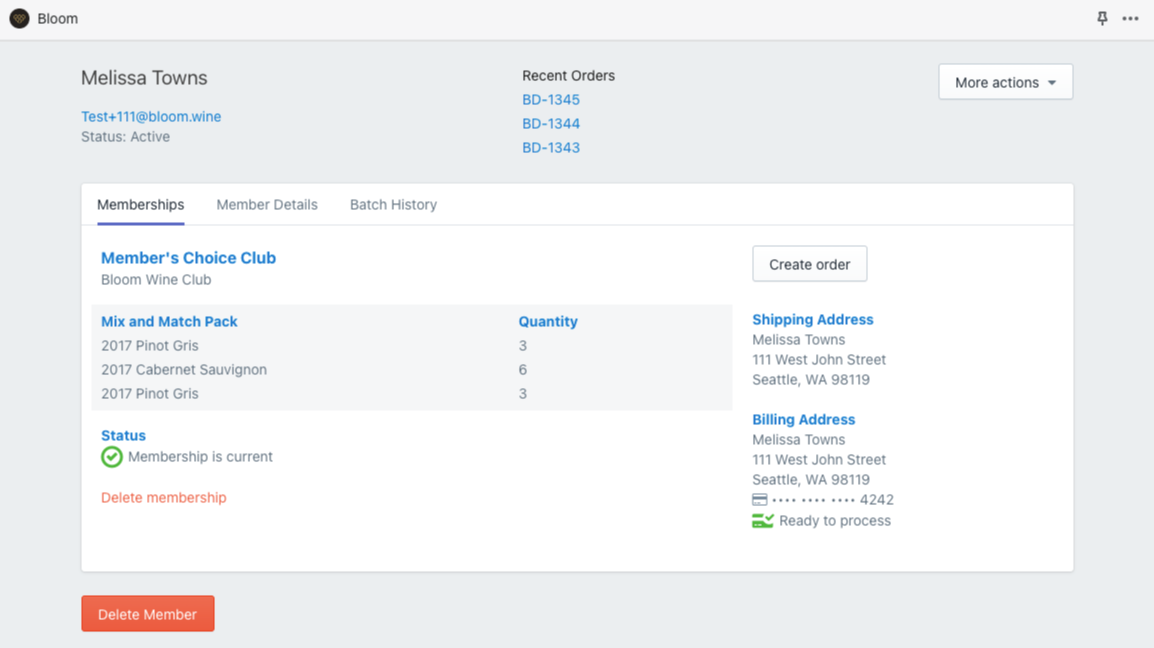The image size is (1154, 648).
Task: Open recent order BD-1344
Action: pos(551,124)
